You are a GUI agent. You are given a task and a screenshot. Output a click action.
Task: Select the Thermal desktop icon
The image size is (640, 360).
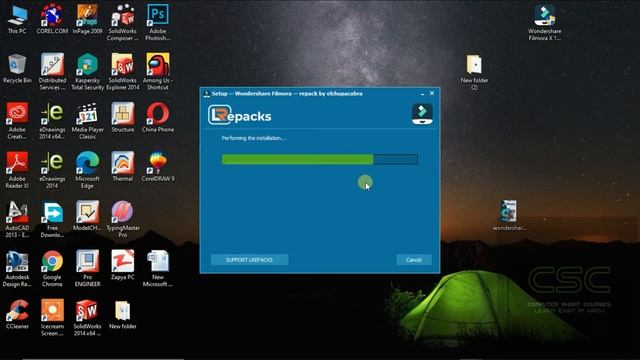(122, 166)
